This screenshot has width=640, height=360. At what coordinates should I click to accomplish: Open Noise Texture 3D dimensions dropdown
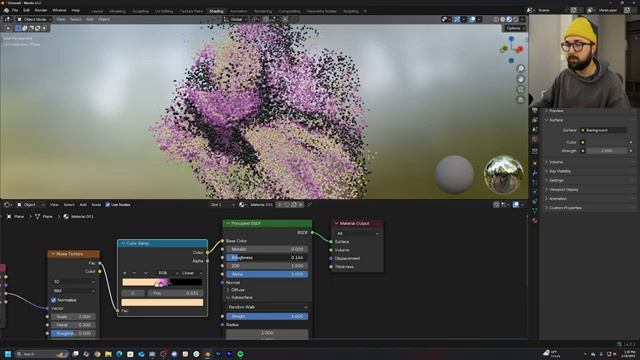point(74,282)
